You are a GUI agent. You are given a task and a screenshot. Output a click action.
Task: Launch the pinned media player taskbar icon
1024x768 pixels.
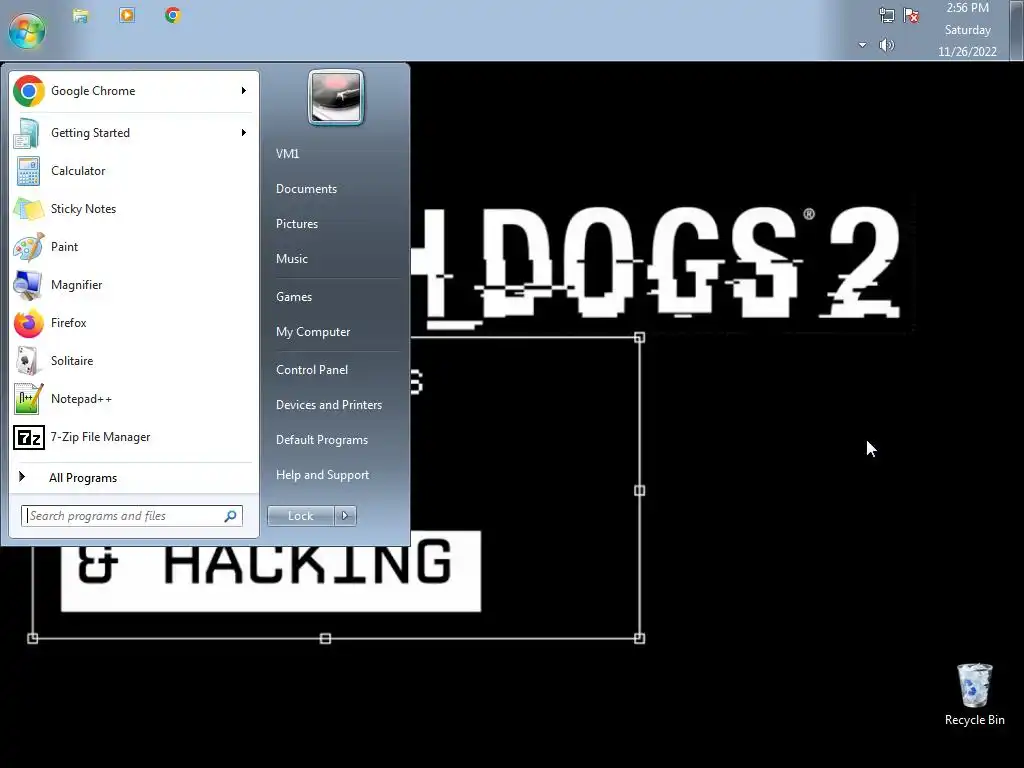click(x=127, y=15)
